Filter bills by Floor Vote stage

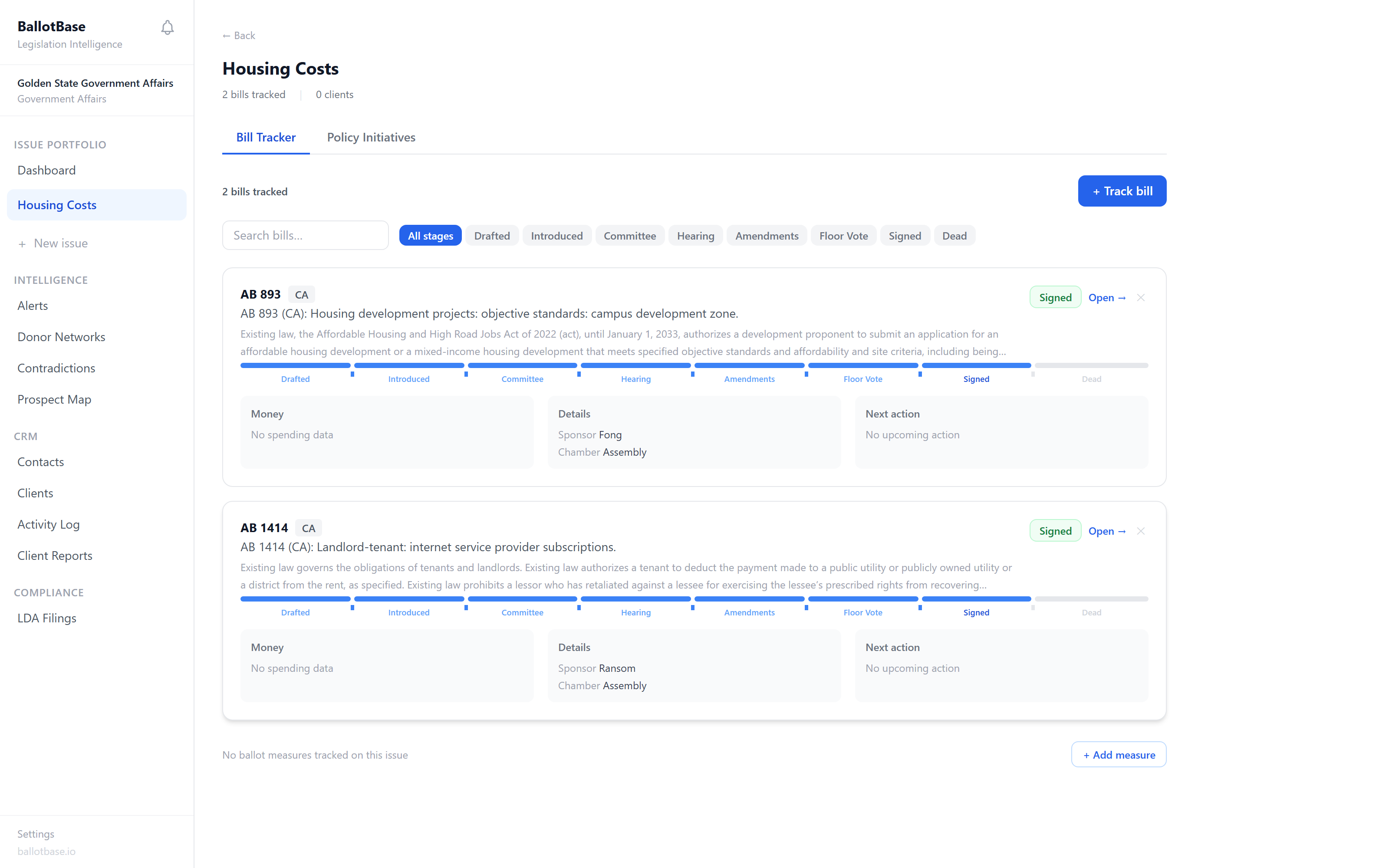coord(843,236)
